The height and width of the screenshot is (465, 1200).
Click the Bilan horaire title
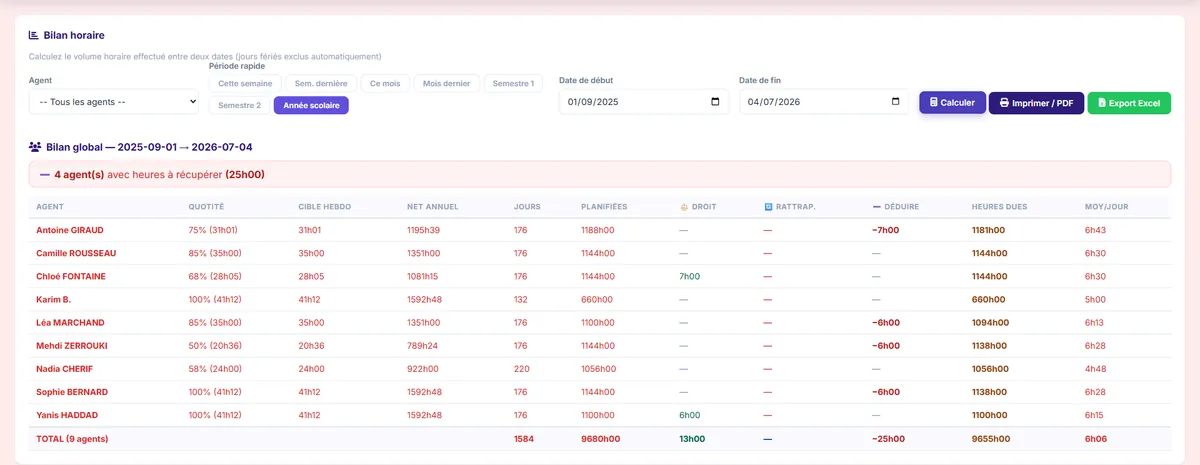click(x=74, y=35)
